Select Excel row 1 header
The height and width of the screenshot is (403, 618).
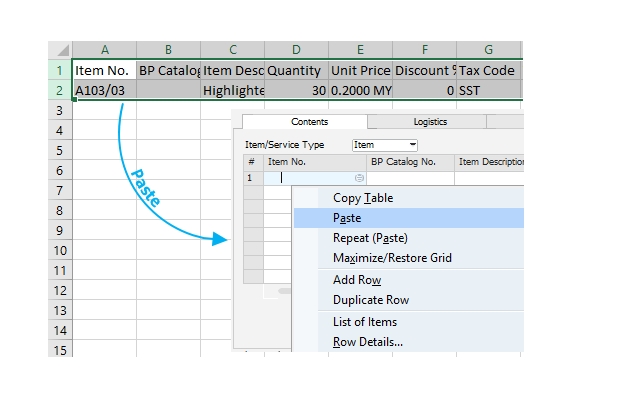tap(60, 70)
